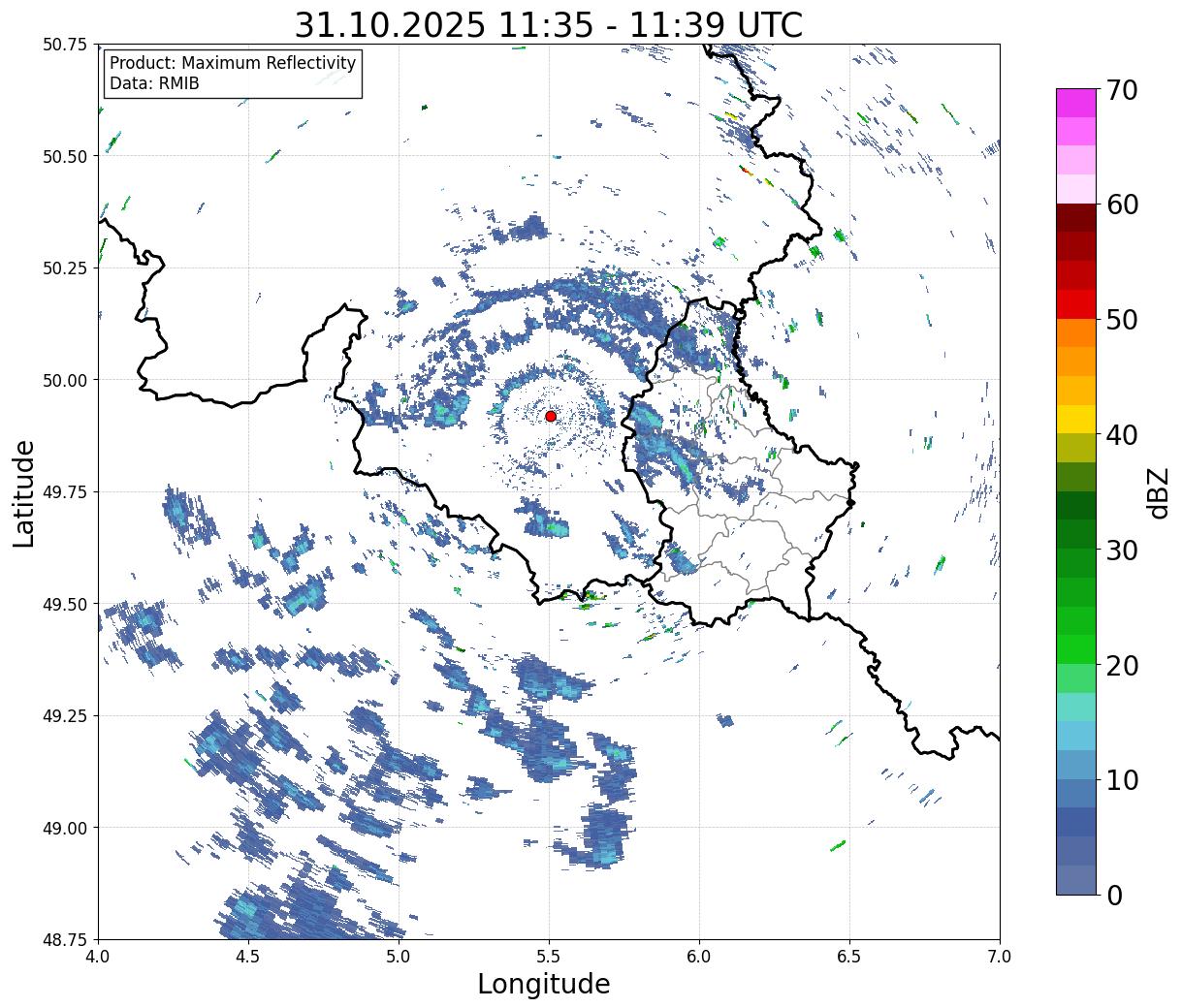Click the colorbar tick label 50
1182x1008 pixels.
1122,320
